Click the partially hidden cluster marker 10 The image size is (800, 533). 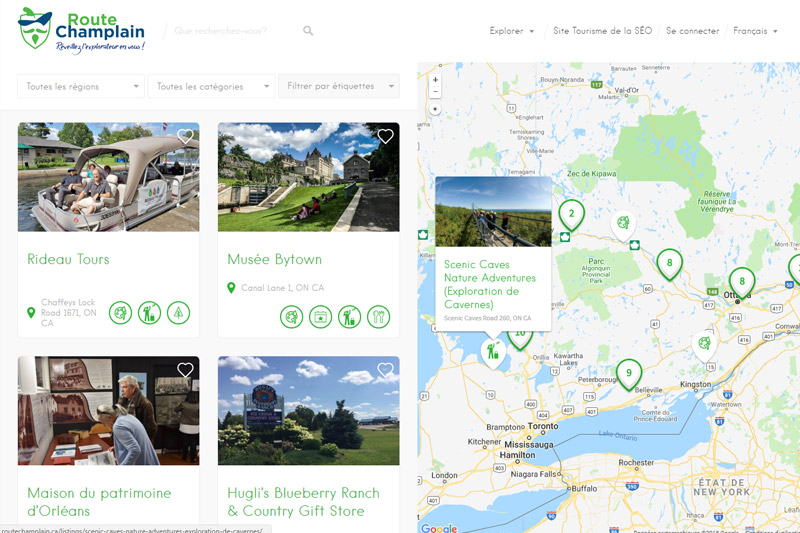pos(520,339)
